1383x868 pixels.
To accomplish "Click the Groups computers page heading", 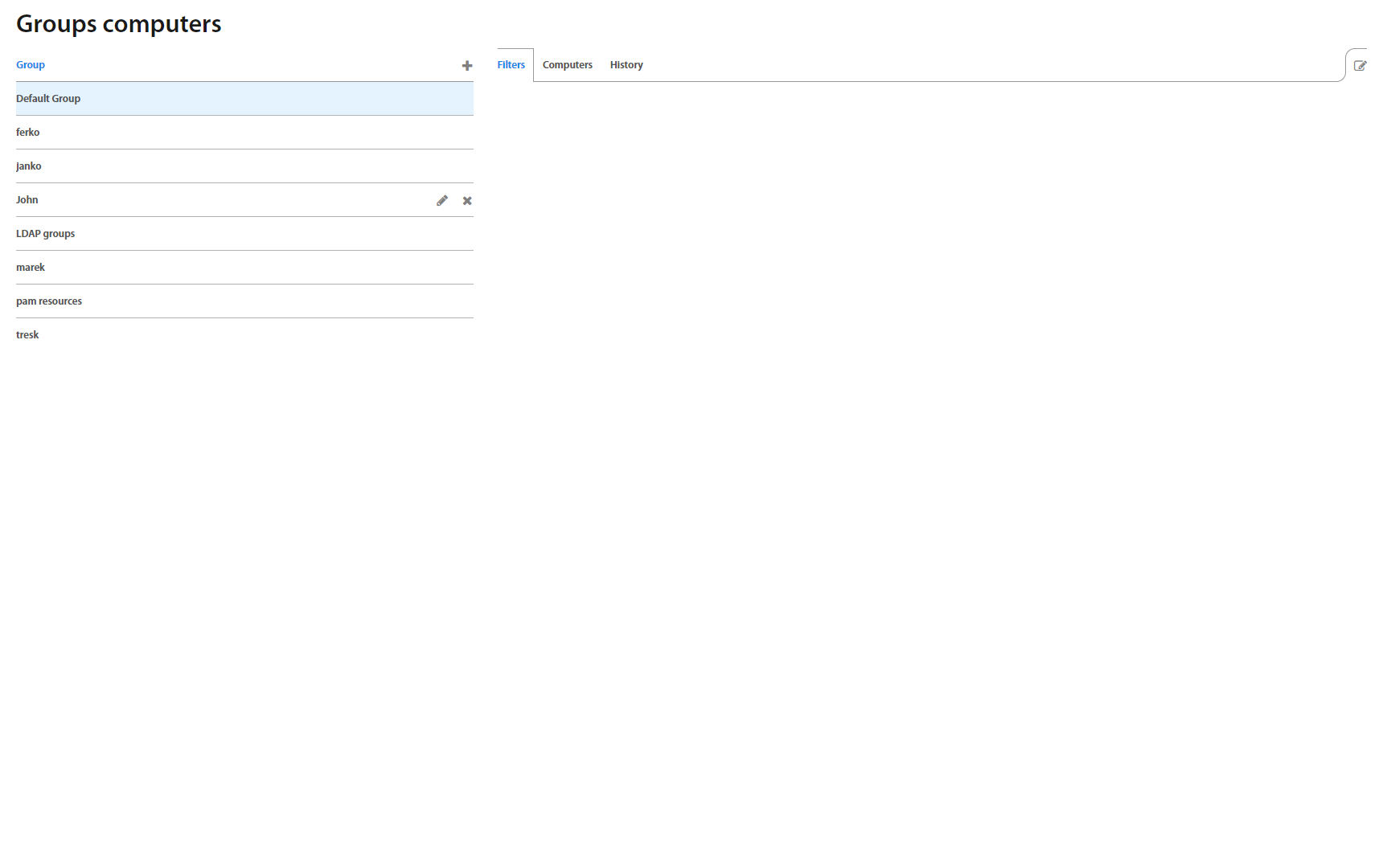I will (x=118, y=24).
